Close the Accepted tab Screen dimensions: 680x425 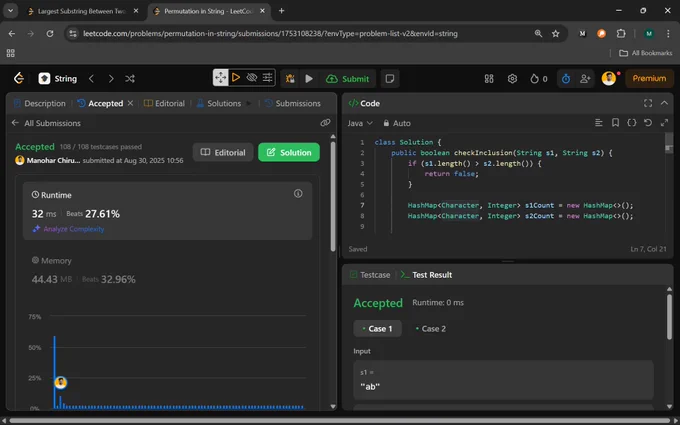point(130,103)
